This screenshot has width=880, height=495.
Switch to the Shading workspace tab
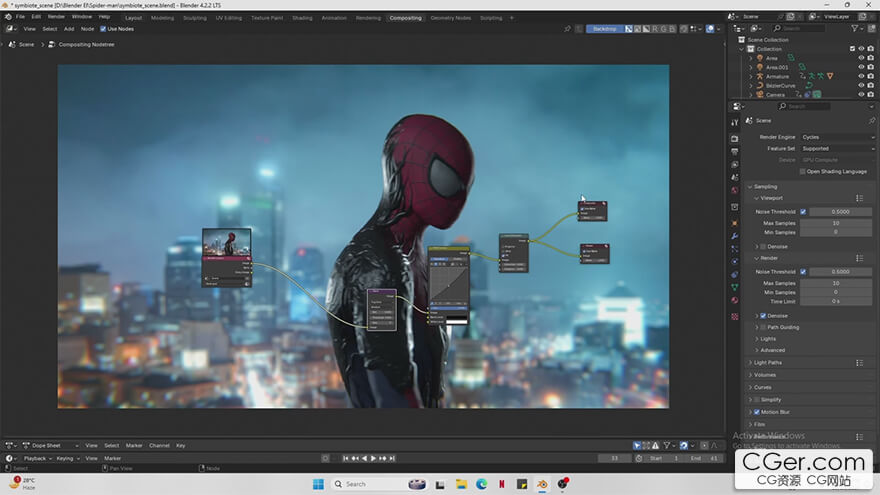pos(302,18)
